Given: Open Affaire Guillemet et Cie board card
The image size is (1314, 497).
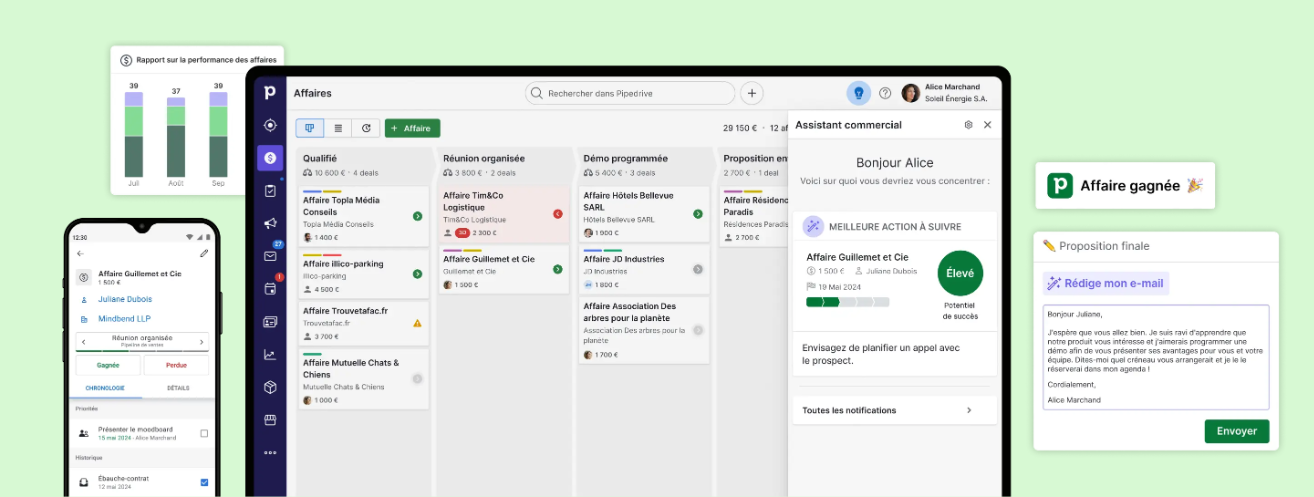Looking at the screenshot, I should pos(503,269).
